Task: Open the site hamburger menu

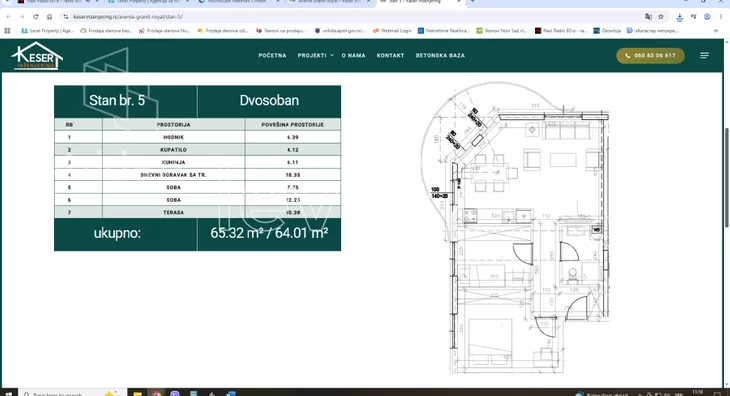Action: tap(704, 55)
